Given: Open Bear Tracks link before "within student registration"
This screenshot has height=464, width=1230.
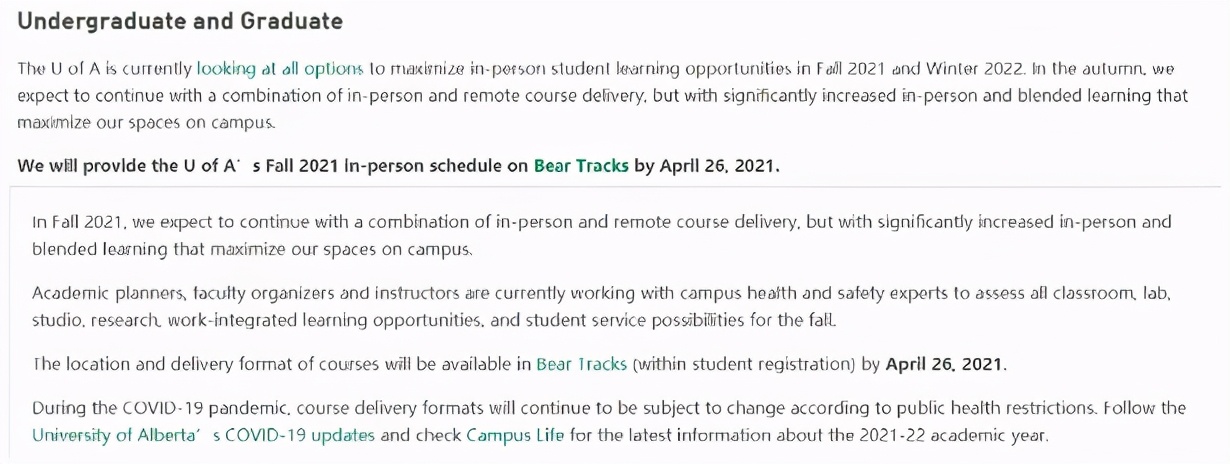Looking at the screenshot, I should (x=581, y=364).
